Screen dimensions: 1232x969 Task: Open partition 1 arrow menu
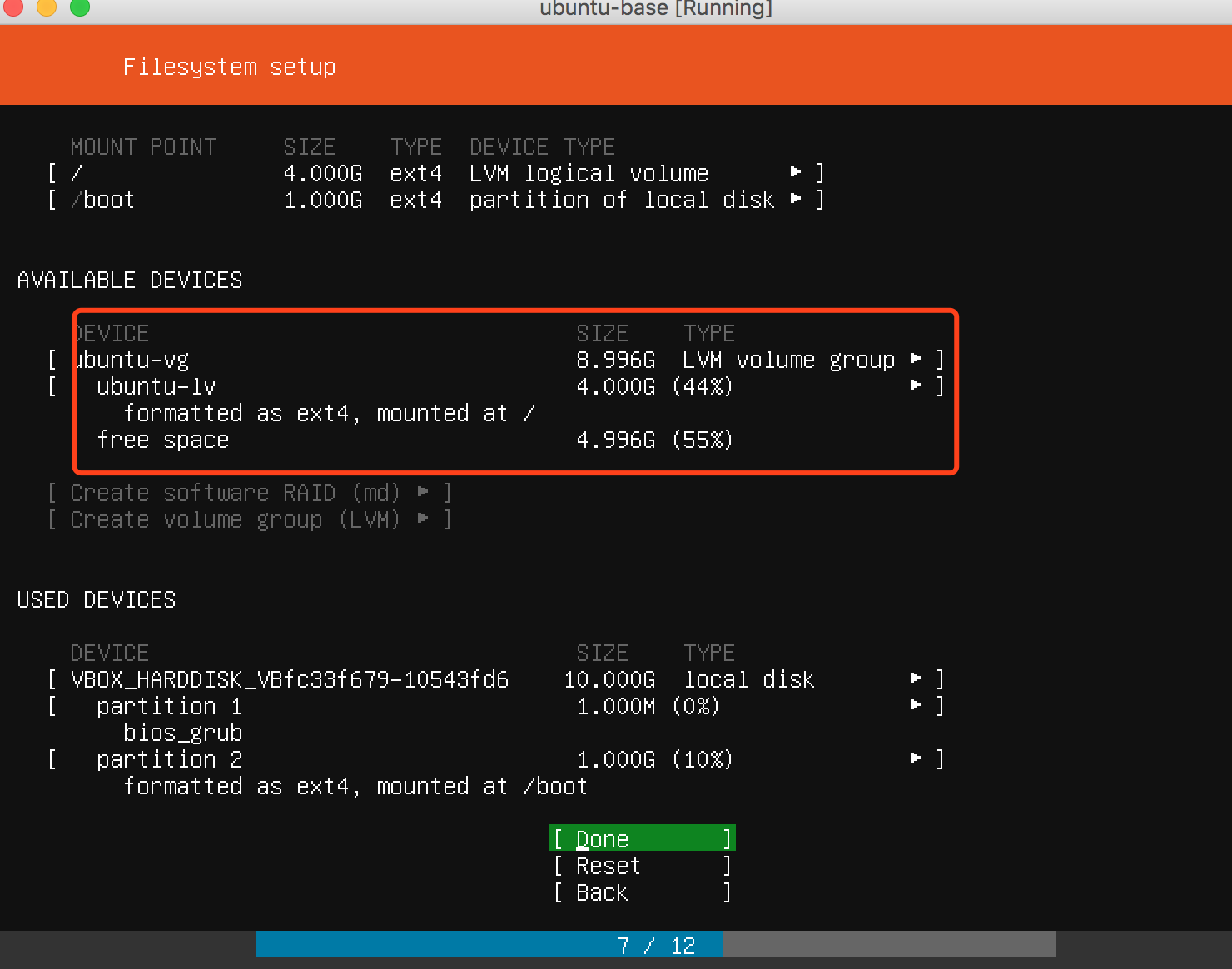916,705
